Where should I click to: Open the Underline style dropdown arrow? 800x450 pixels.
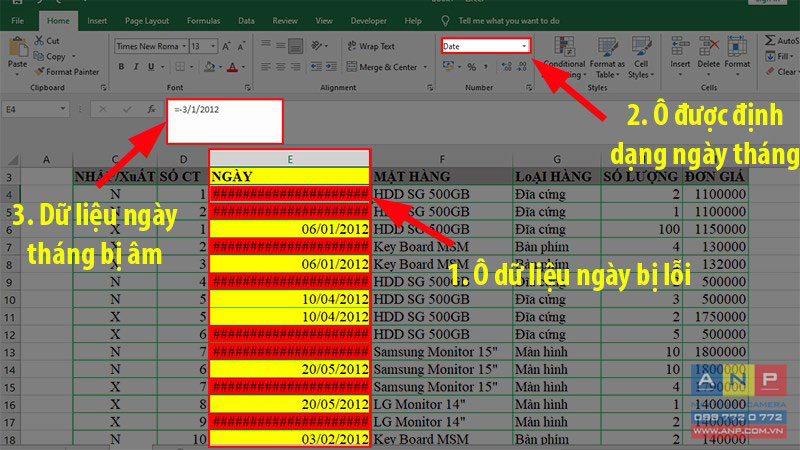click(x=163, y=67)
